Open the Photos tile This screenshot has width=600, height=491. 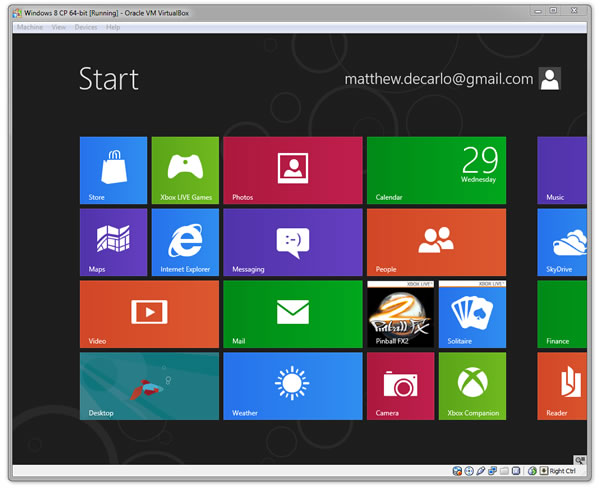(x=293, y=170)
